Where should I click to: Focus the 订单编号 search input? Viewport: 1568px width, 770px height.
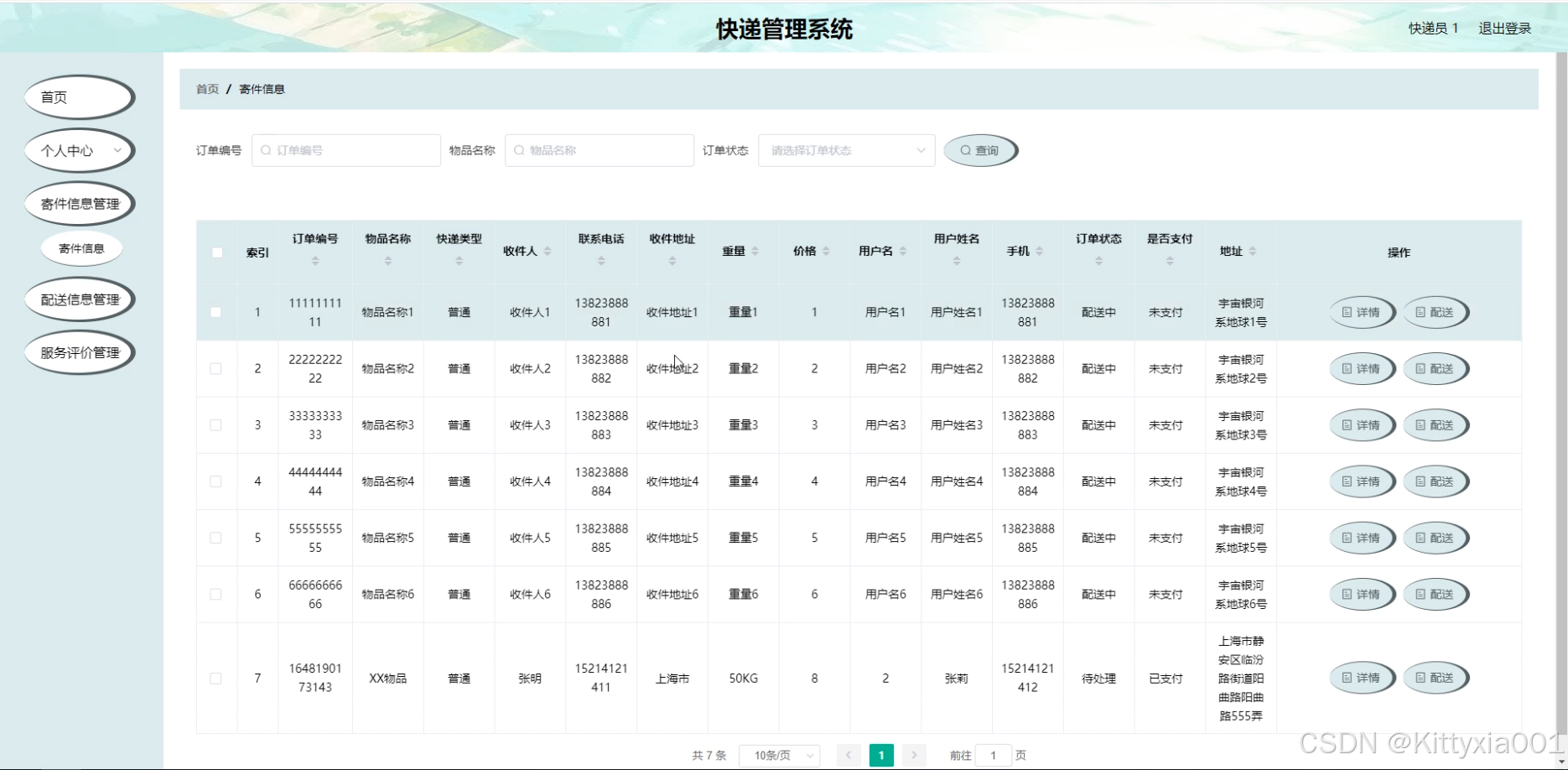(346, 151)
